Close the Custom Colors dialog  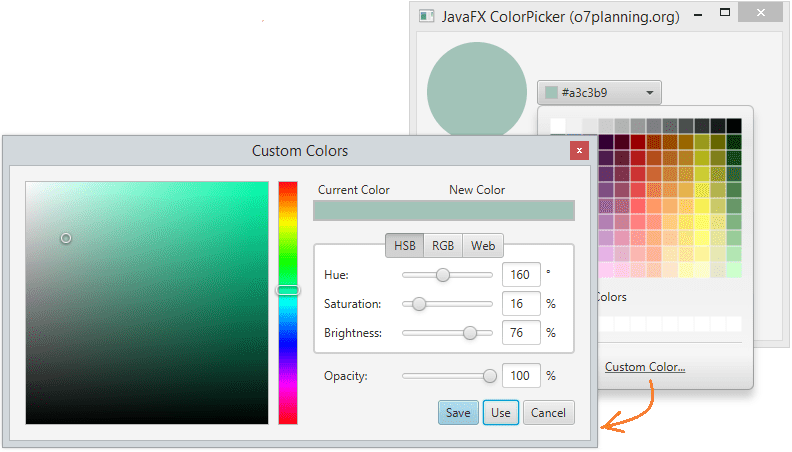coord(579,150)
